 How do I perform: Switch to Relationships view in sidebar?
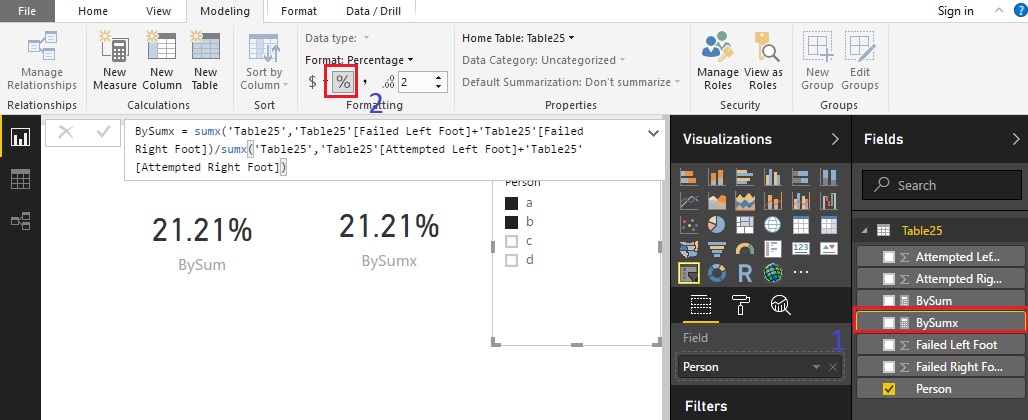coord(20,221)
